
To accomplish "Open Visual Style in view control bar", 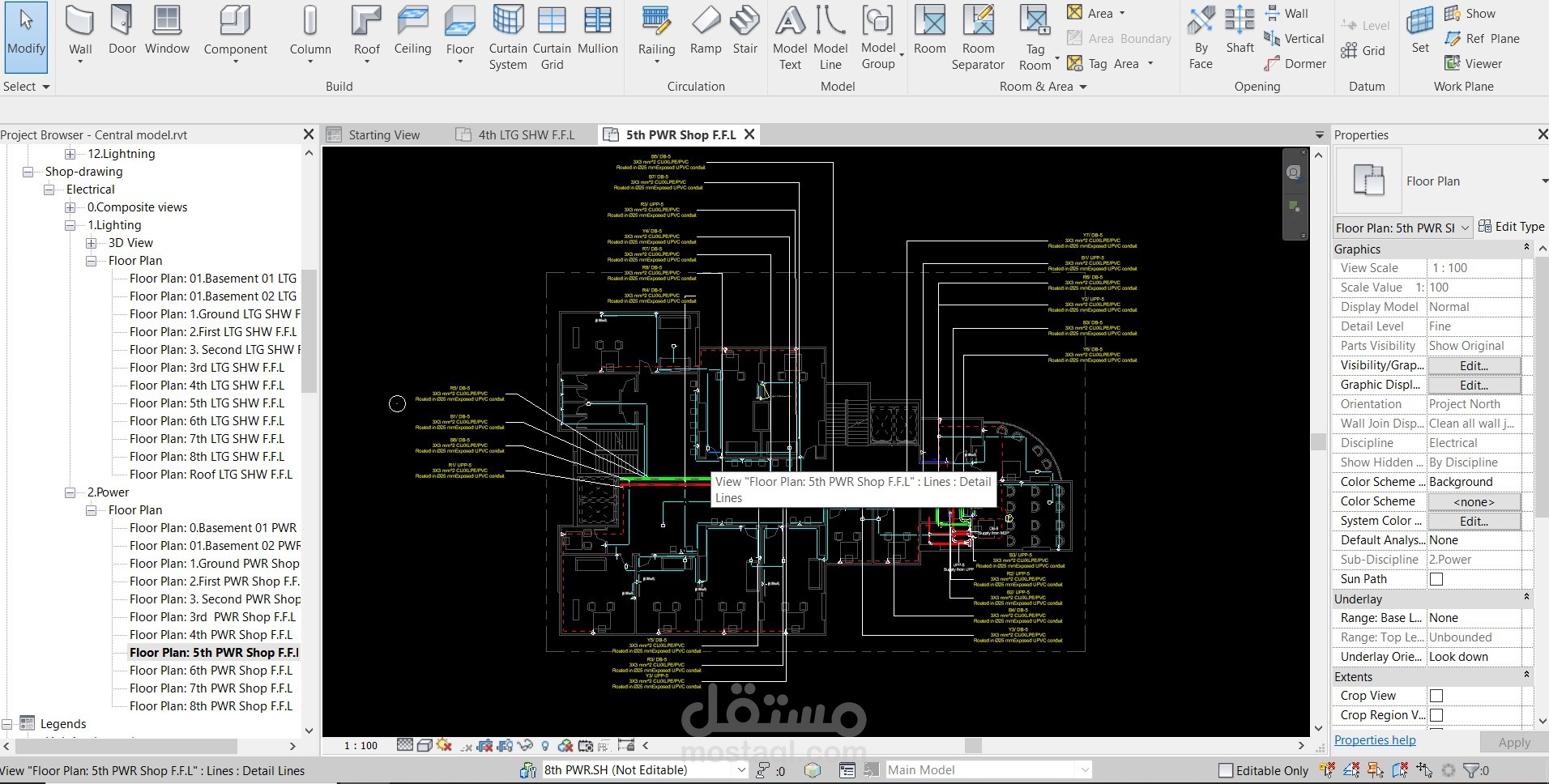I will (x=424, y=745).
